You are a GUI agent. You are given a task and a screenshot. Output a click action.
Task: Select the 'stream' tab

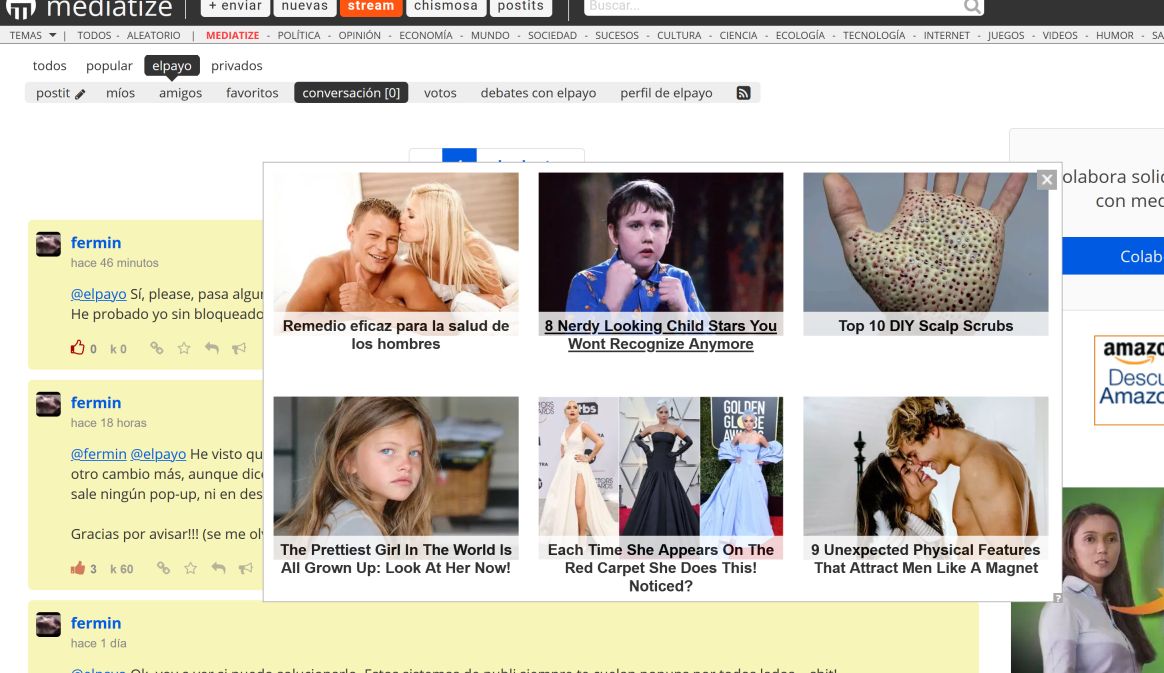coord(371,7)
